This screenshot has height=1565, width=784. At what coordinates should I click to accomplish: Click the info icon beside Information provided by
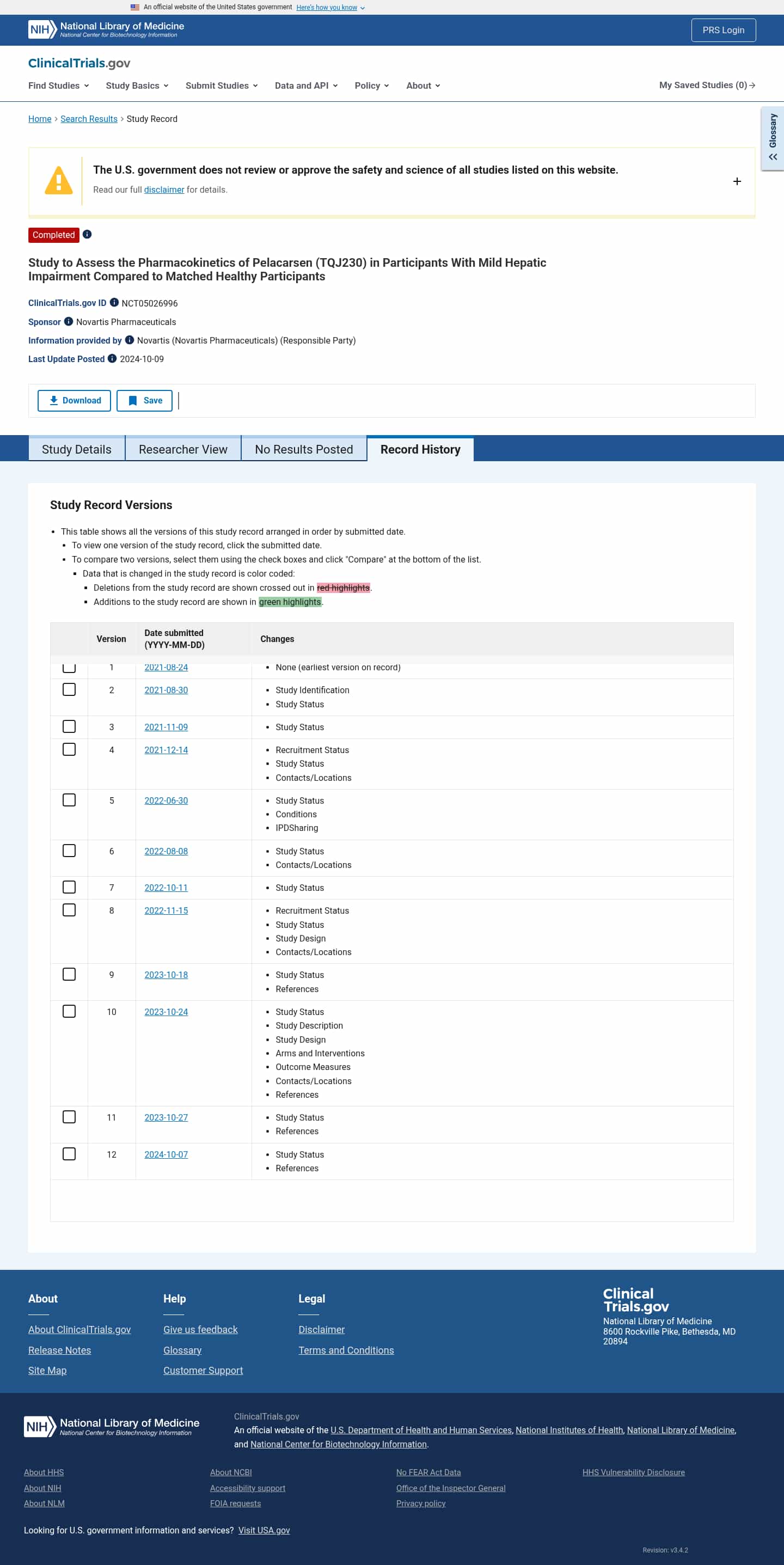pos(130,340)
